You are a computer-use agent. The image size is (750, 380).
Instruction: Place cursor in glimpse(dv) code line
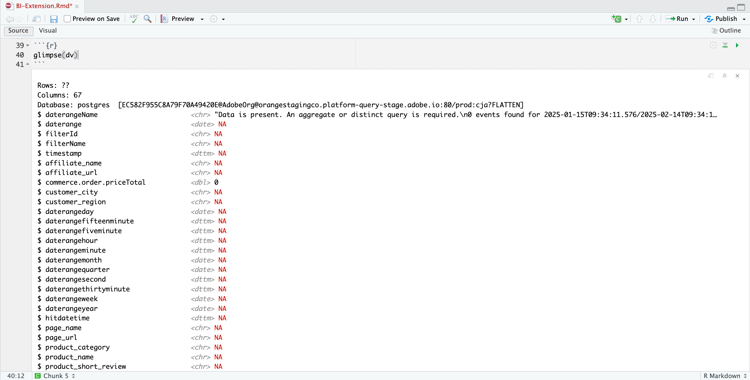tap(55, 55)
